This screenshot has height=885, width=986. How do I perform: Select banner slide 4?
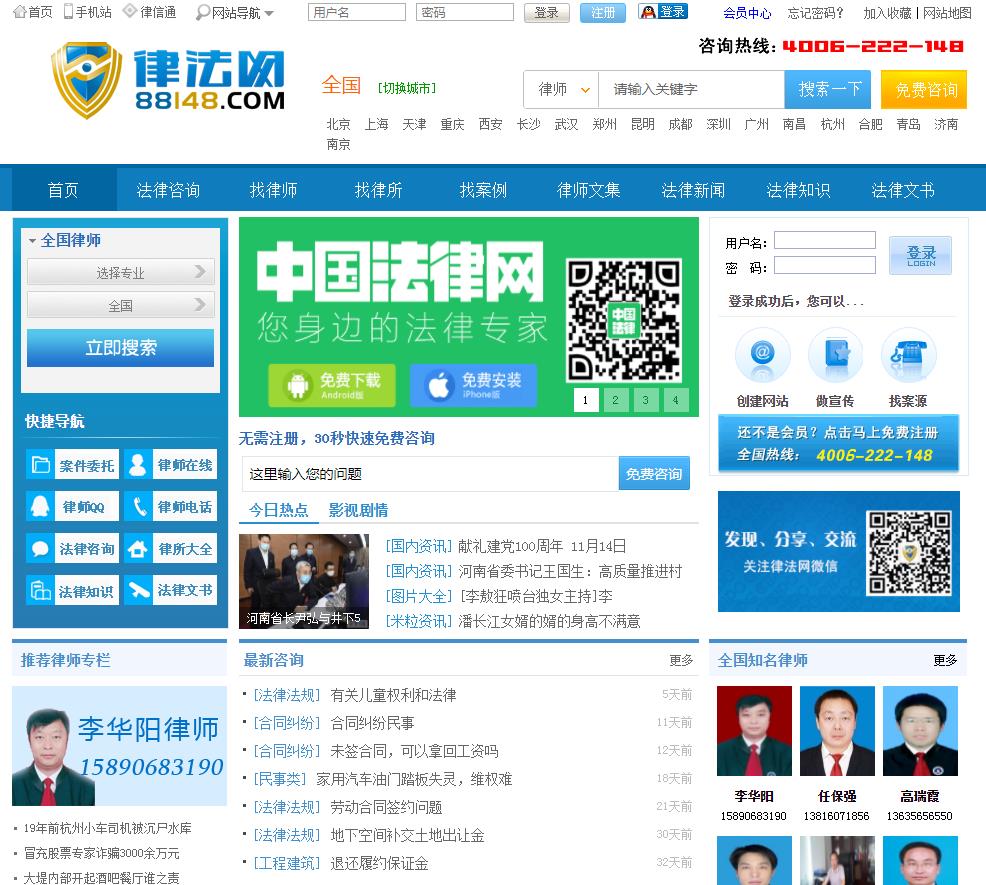point(676,400)
